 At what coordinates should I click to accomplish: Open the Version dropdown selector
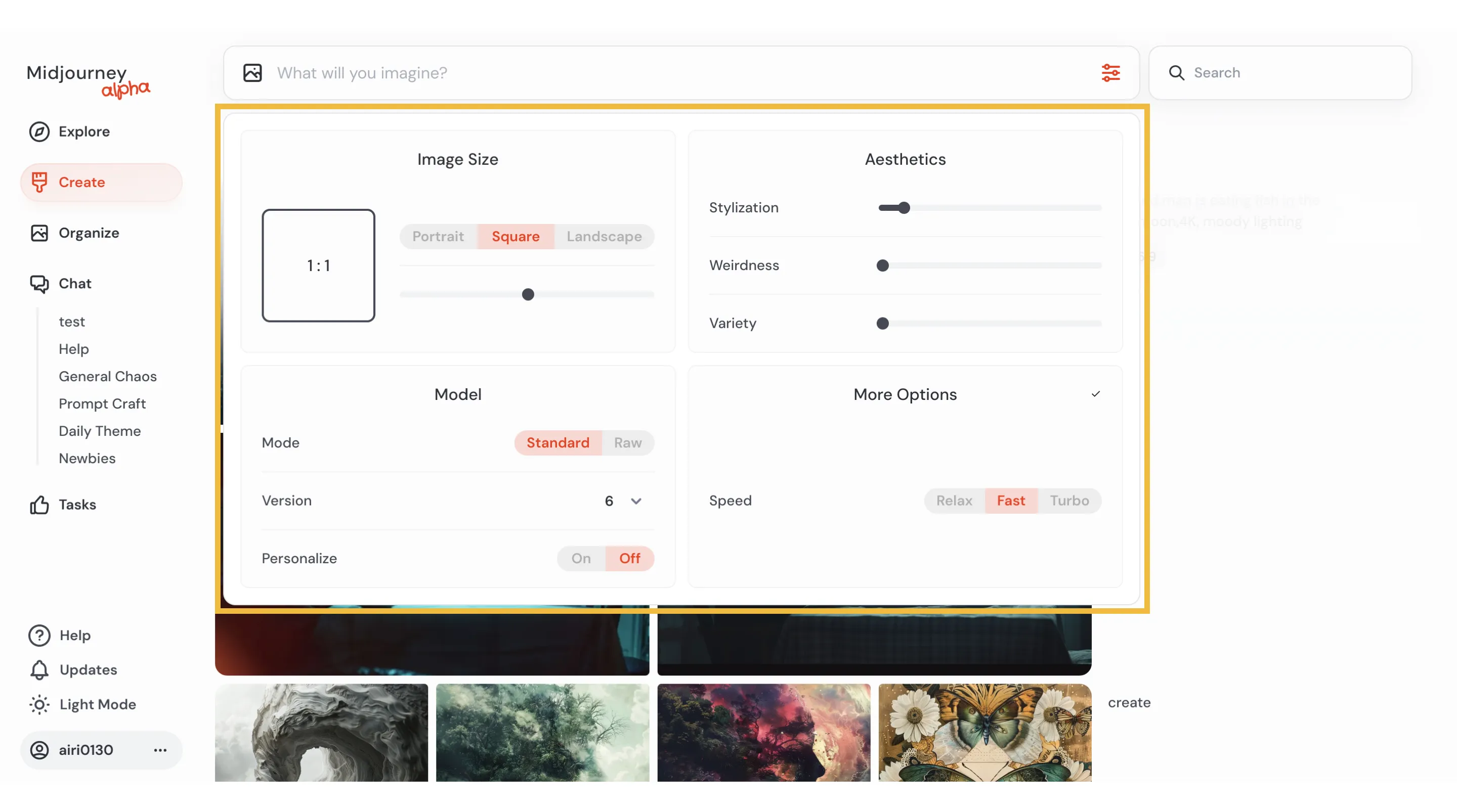tap(621, 500)
